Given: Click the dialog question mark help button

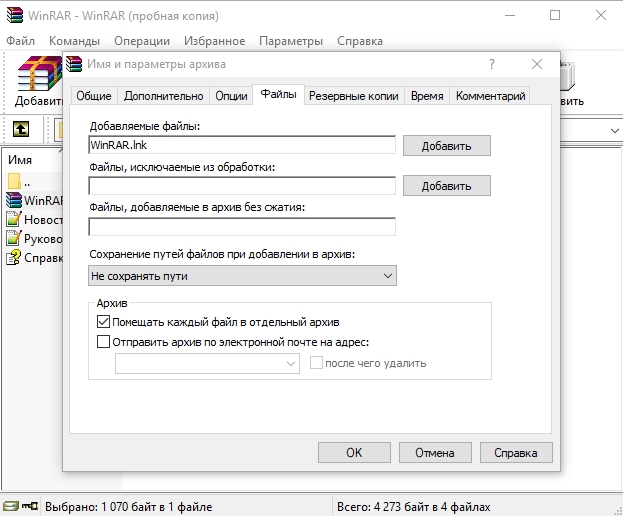Looking at the screenshot, I should (x=492, y=64).
